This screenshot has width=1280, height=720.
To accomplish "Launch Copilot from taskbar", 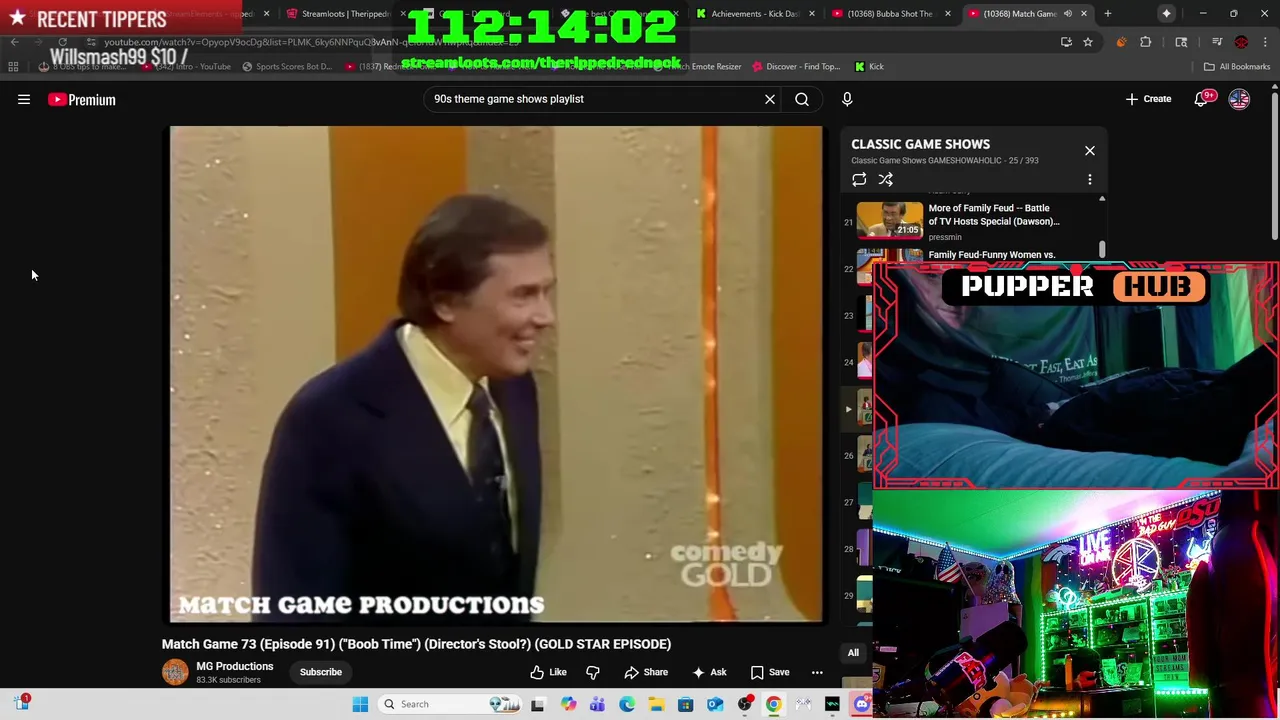I will coord(568,704).
